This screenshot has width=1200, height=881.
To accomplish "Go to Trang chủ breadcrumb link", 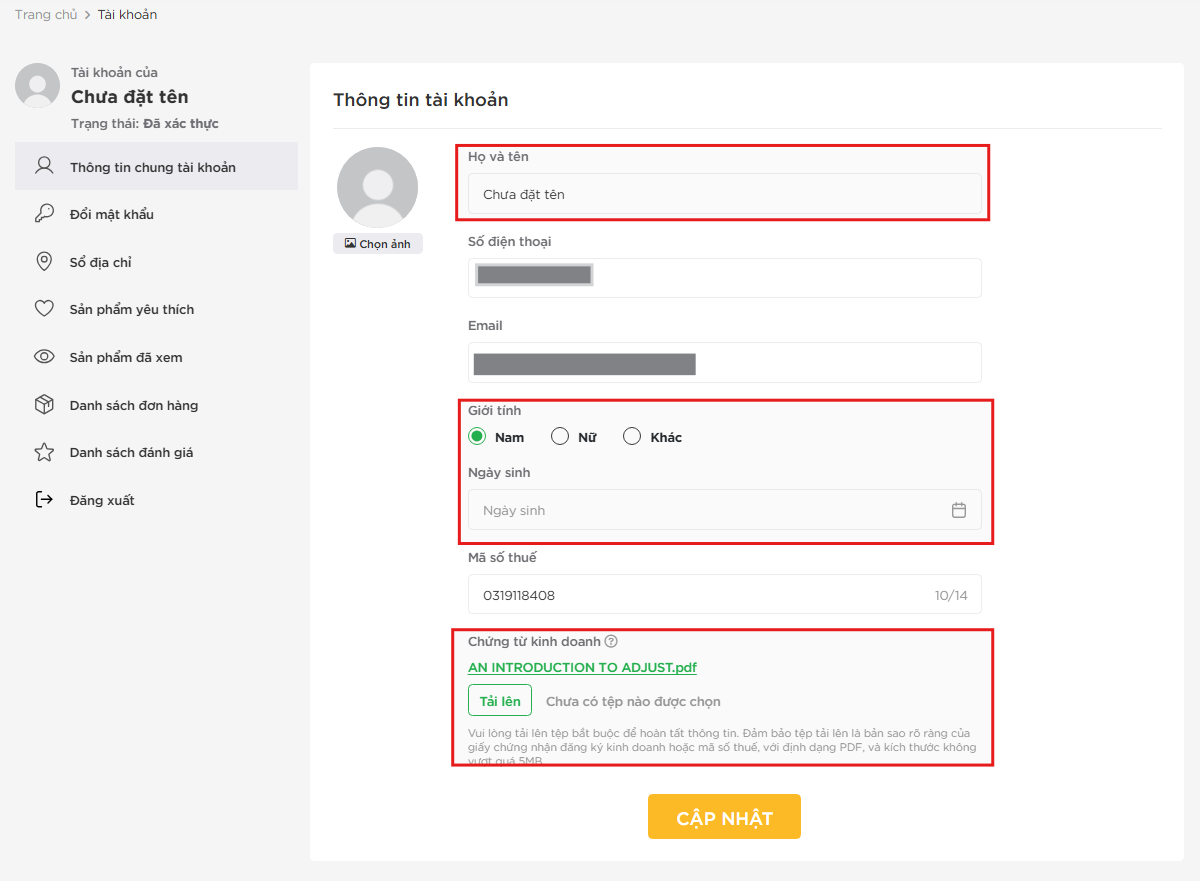I will coord(46,15).
